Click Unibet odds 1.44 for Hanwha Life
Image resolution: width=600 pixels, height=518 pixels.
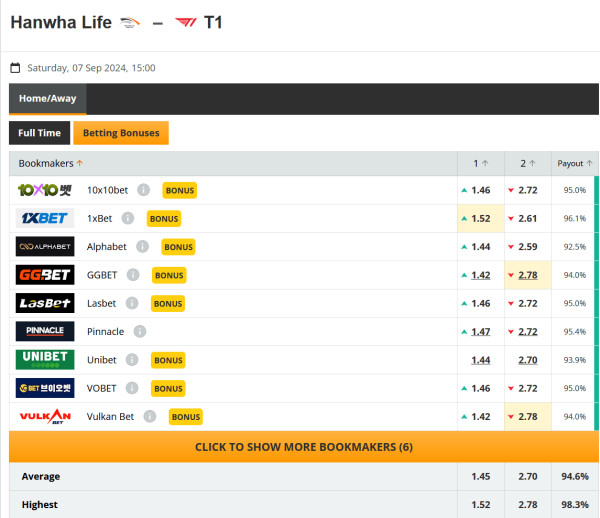(x=481, y=360)
